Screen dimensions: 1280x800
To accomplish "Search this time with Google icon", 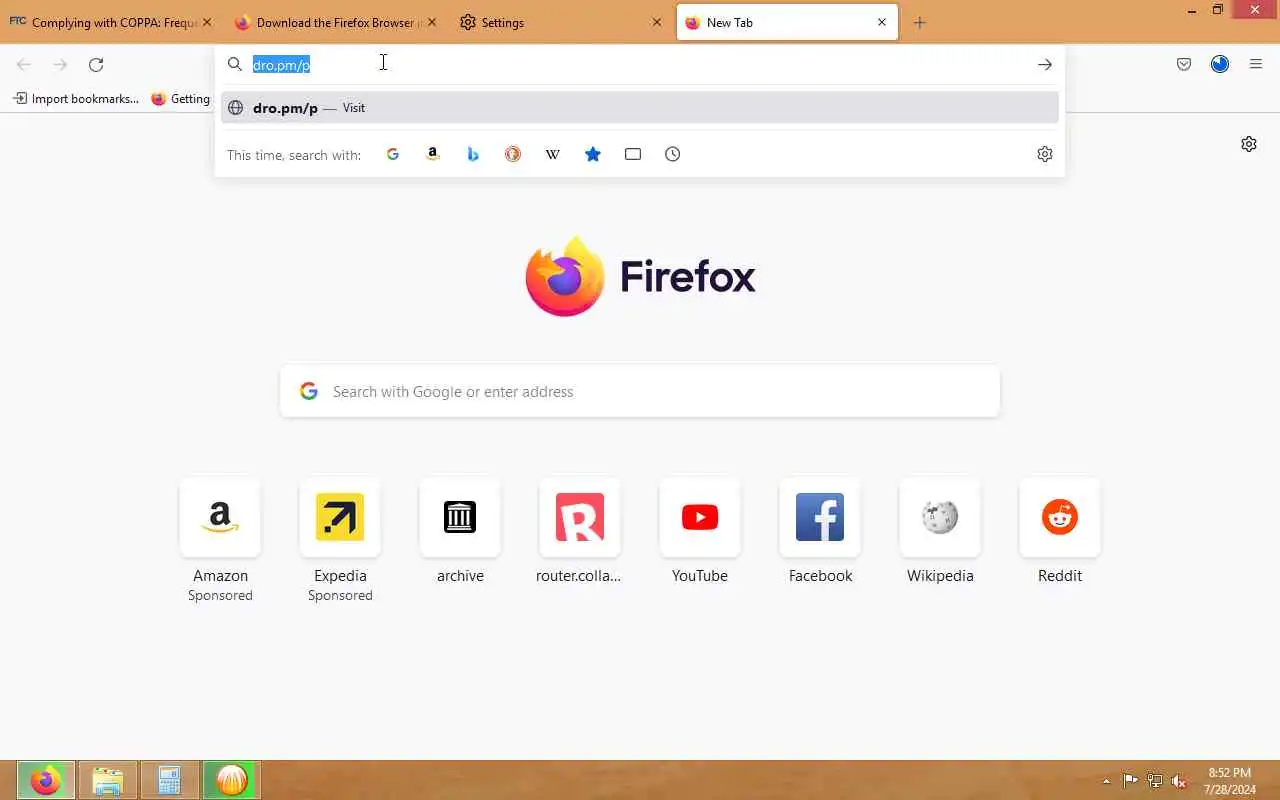I will pyautogui.click(x=393, y=154).
